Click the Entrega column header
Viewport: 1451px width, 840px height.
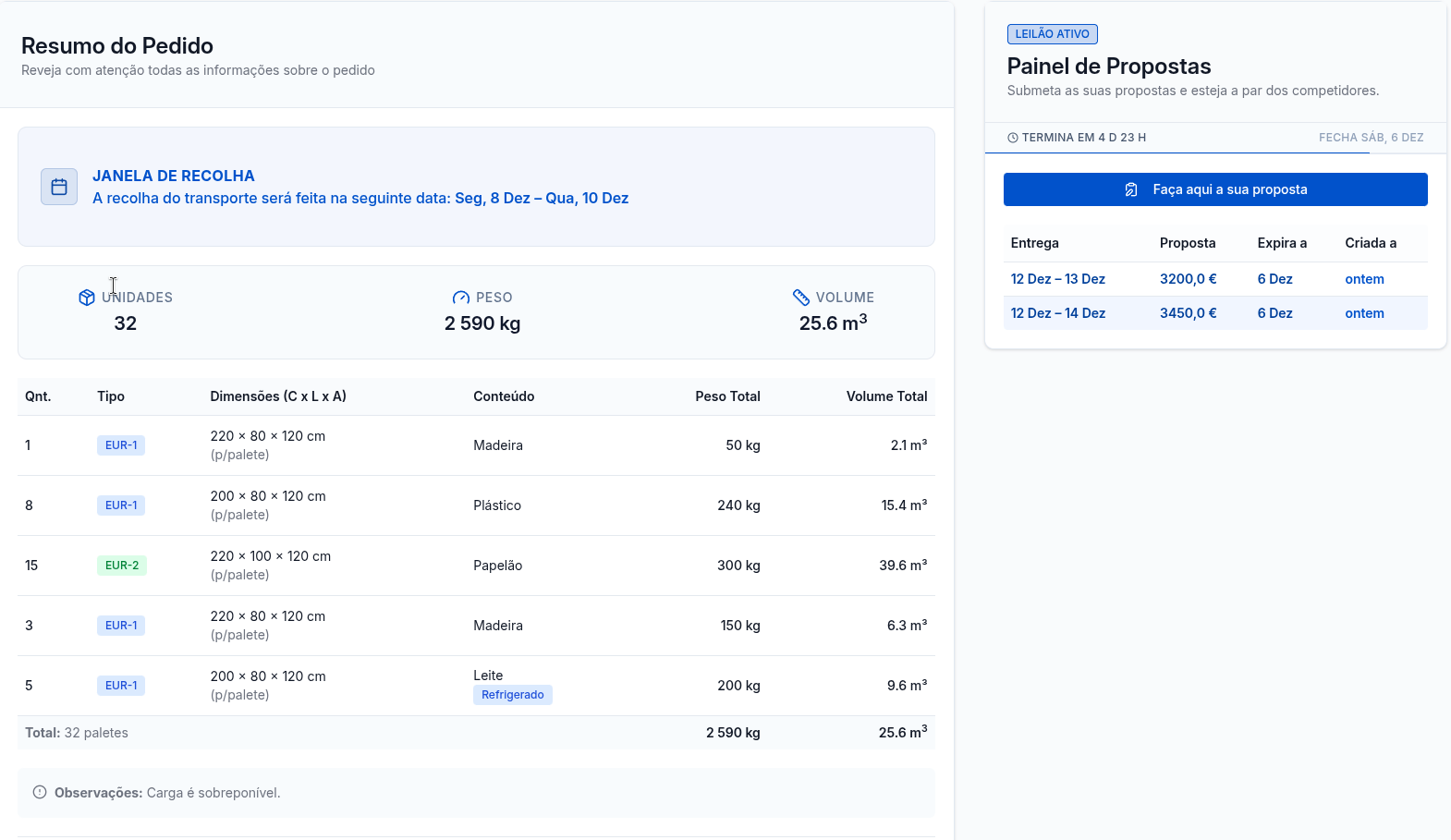[x=1034, y=243]
